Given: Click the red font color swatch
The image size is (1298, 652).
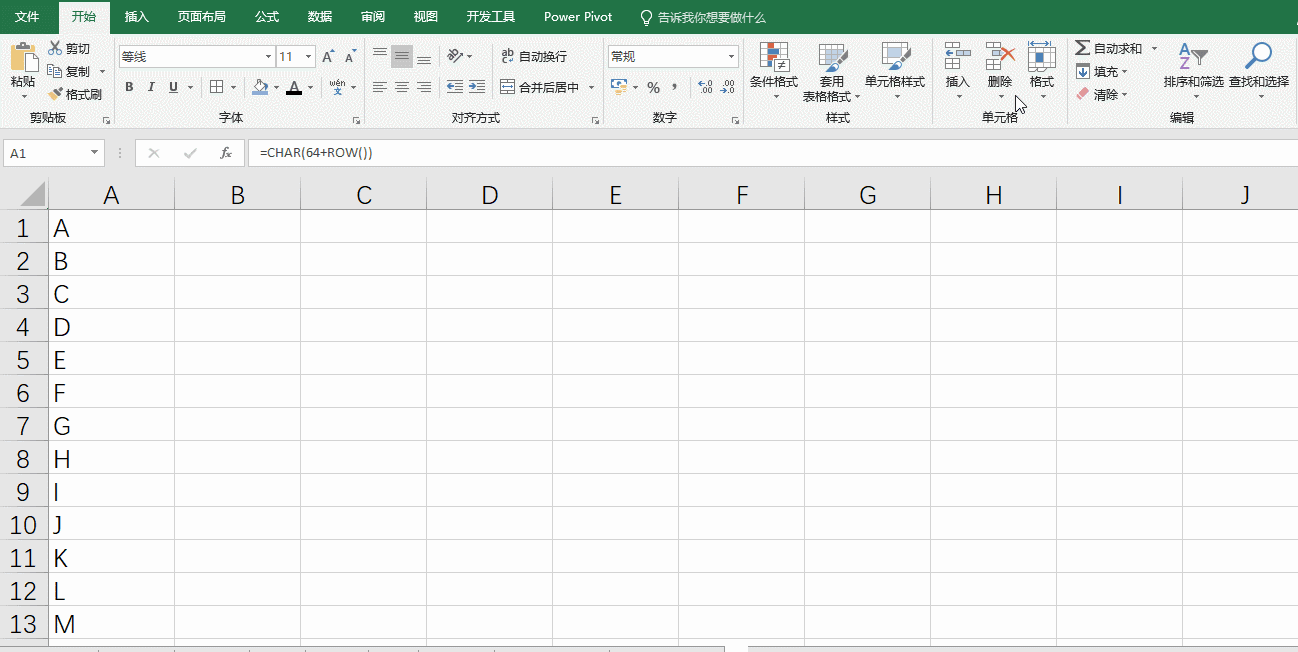Looking at the screenshot, I should pyautogui.click(x=296, y=93).
